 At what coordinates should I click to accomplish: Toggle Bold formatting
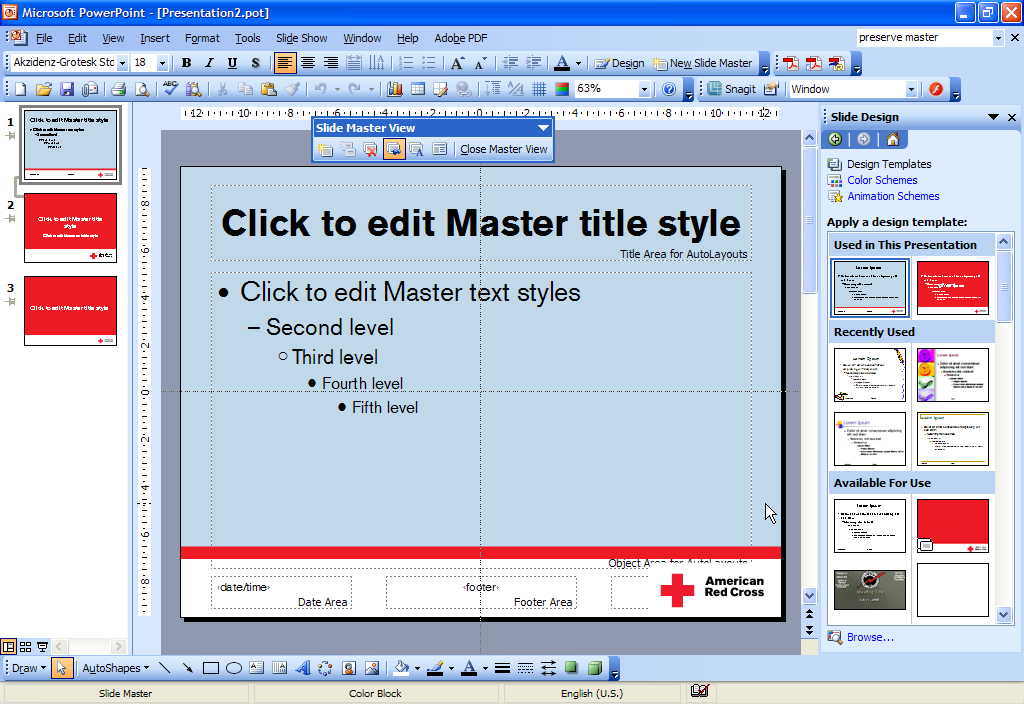point(186,63)
